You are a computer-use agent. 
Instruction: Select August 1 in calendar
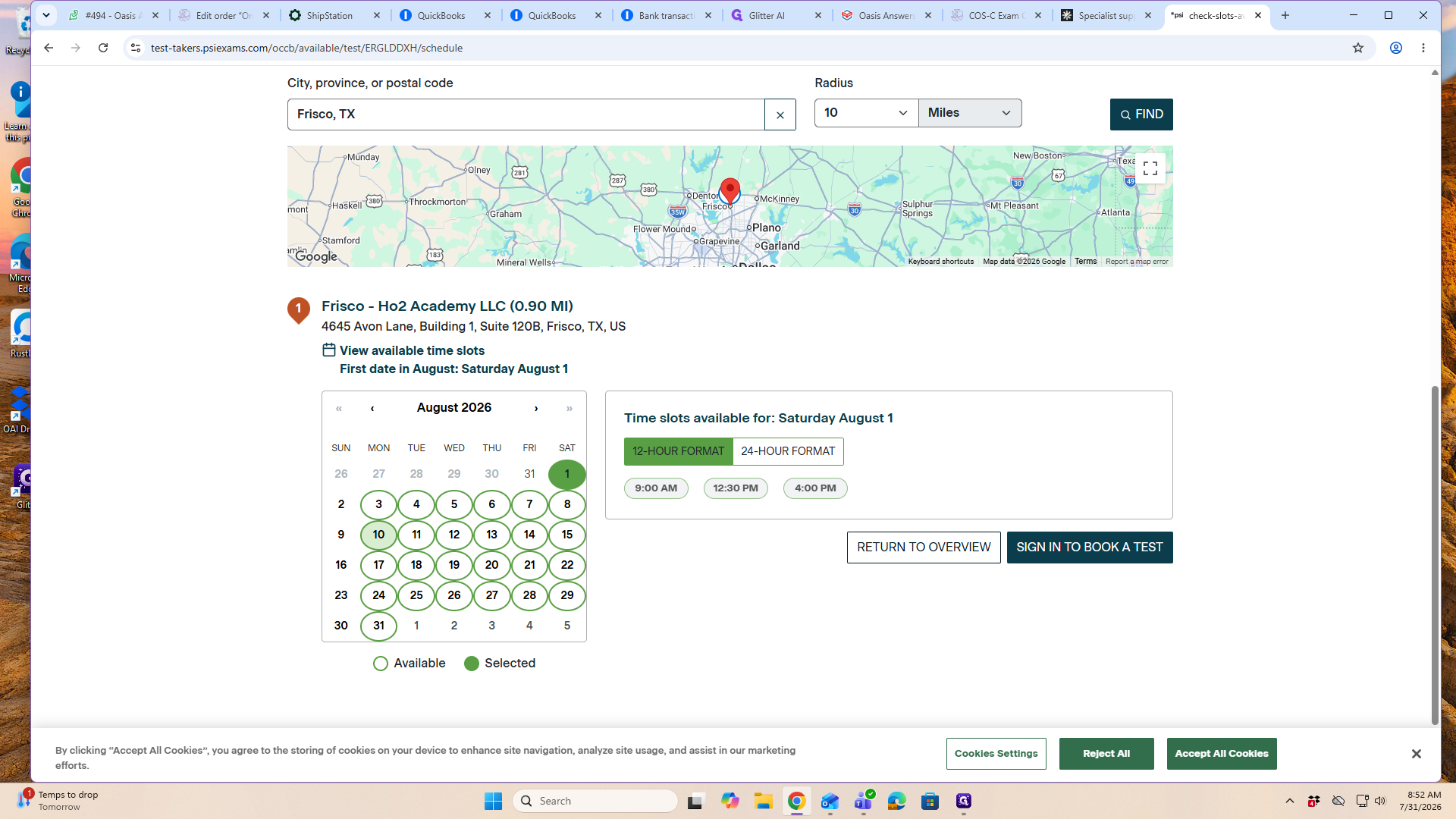[567, 474]
